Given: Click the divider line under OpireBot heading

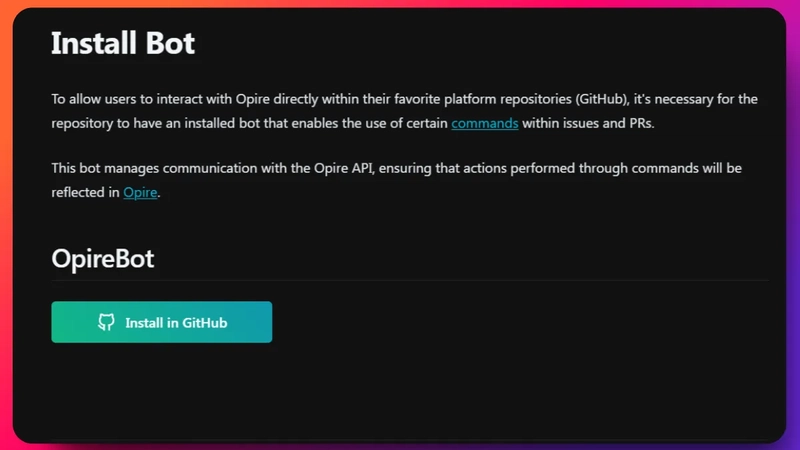Looking at the screenshot, I should tap(410, 281).
